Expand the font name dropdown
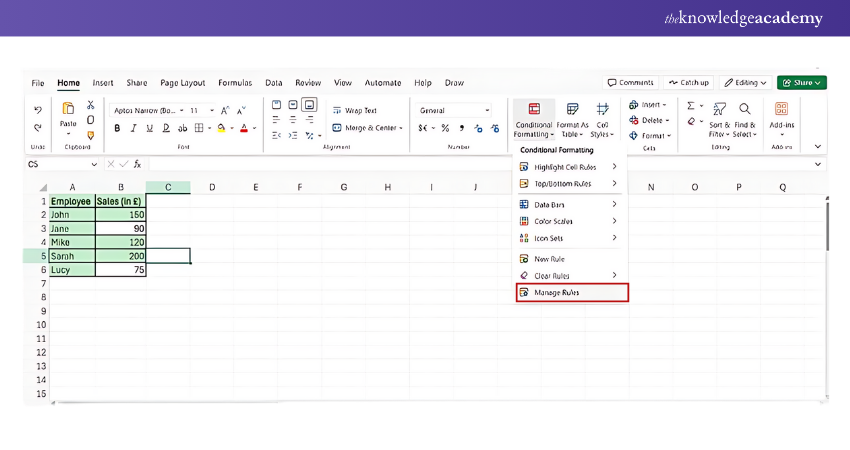Viewport: 850px width, 450px height. (182, 110)
